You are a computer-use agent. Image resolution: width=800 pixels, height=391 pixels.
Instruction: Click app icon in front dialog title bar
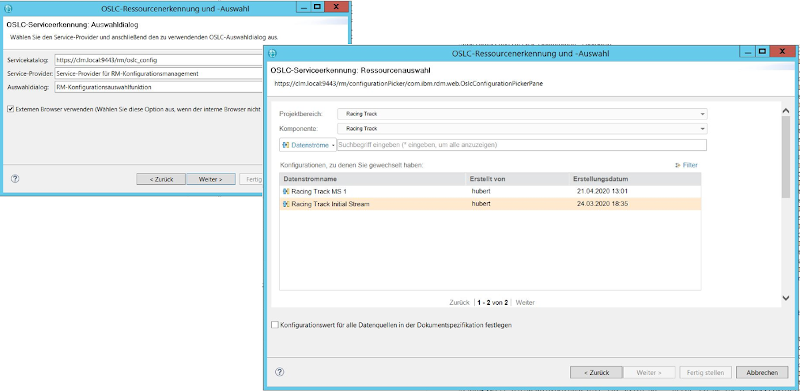click(272, 54)
